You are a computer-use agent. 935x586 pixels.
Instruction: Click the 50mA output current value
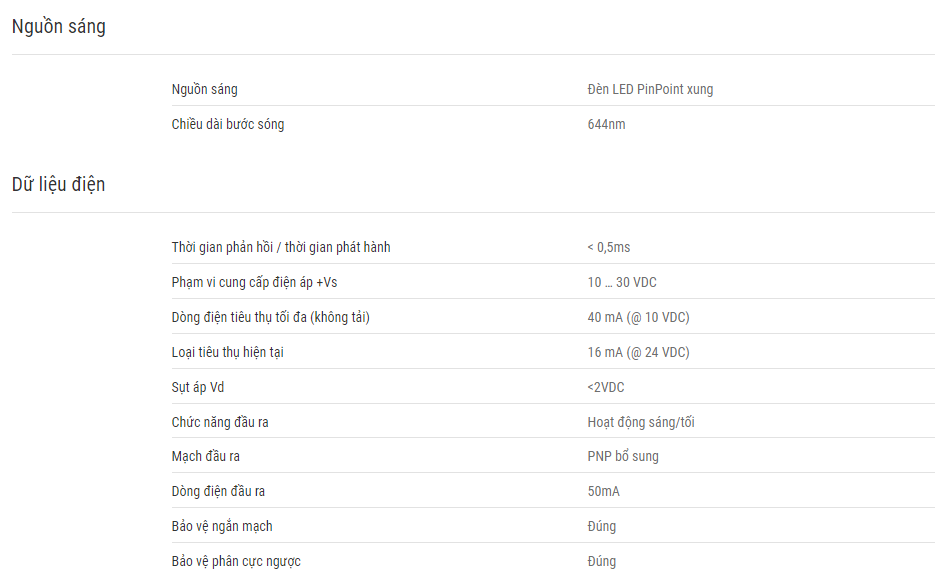click(603, 492)
